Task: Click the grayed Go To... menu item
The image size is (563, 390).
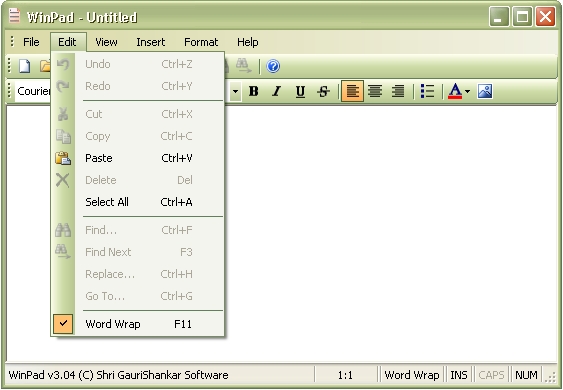Action: (138, 296)
